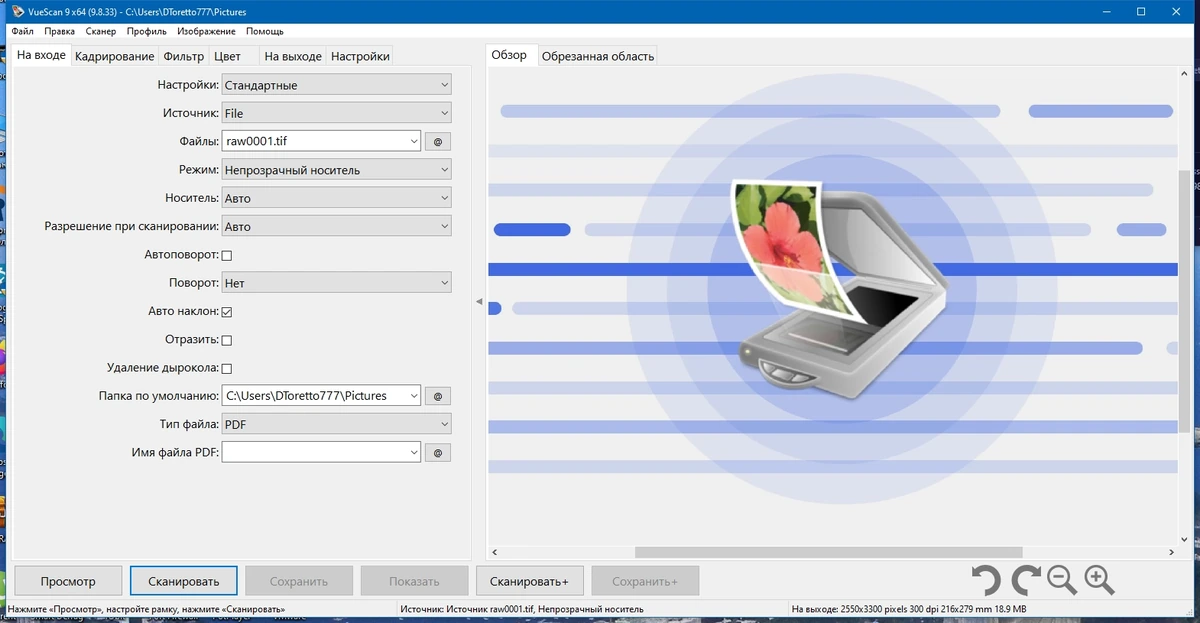Open the Поворот dropdown showing Нет
Image resolution: width=1200 pixels, height=623 pixels.
pos(336,283)
